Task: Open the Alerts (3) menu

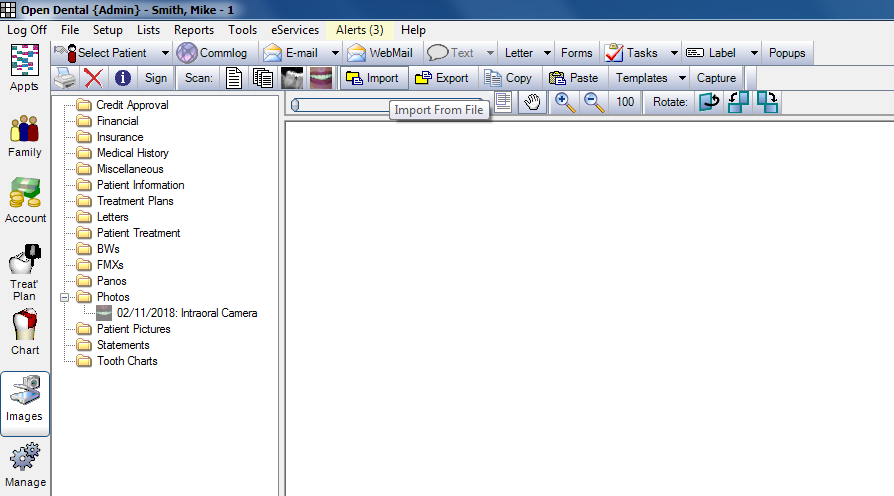Action: click(x=360, y=30)
